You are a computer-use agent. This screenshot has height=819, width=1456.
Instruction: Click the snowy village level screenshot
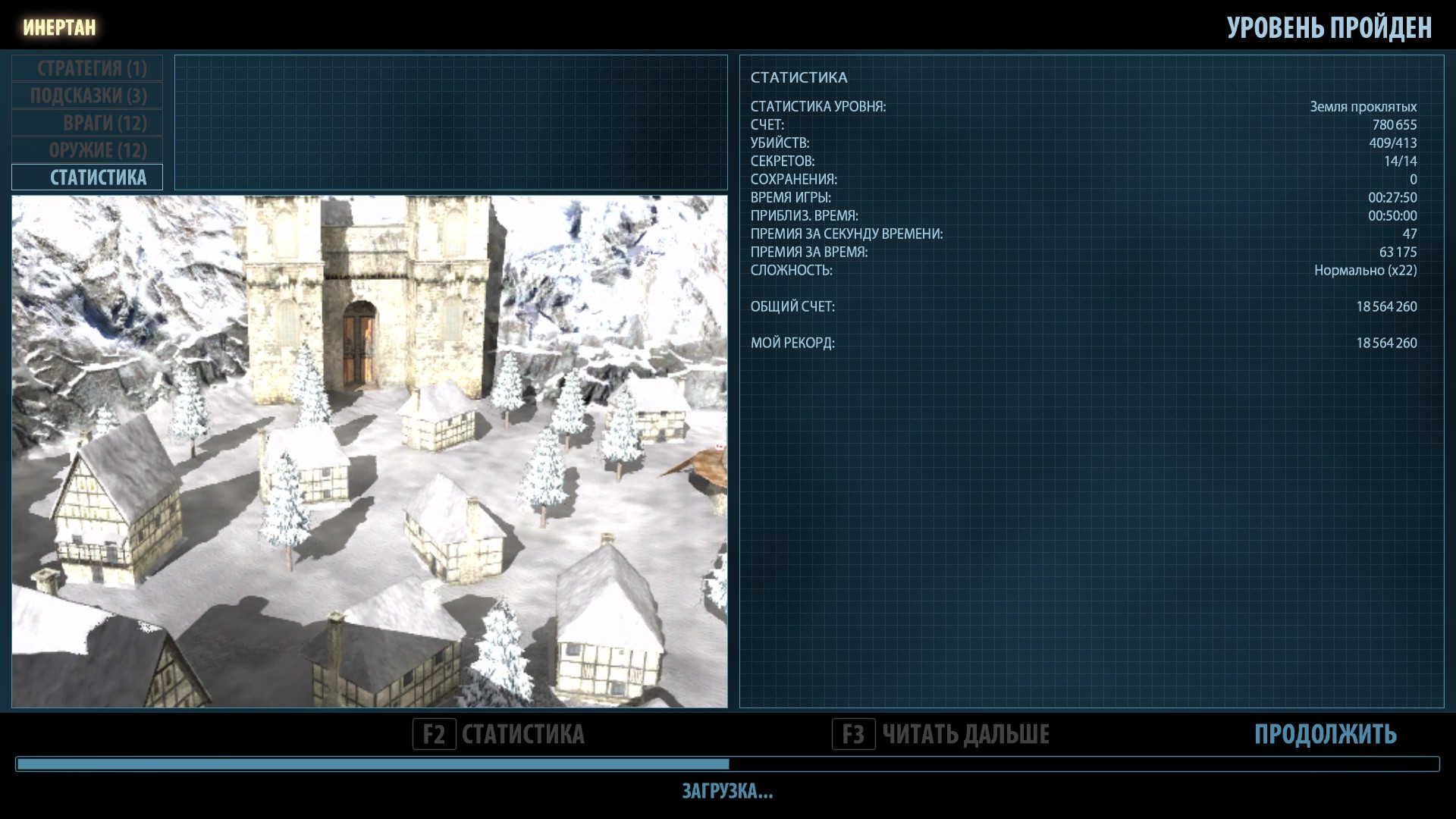point(369,452)
